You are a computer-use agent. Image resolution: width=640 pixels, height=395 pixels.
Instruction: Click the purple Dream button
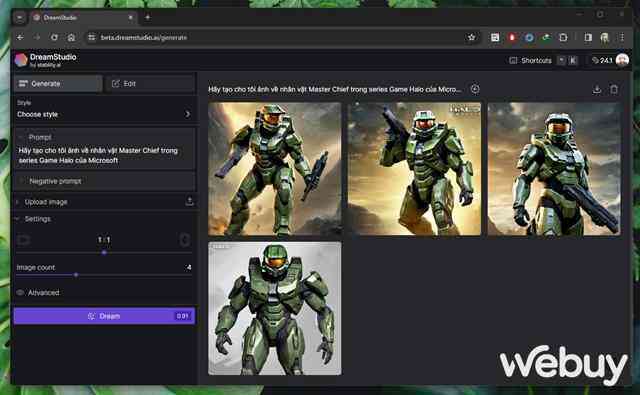point(104,316)
